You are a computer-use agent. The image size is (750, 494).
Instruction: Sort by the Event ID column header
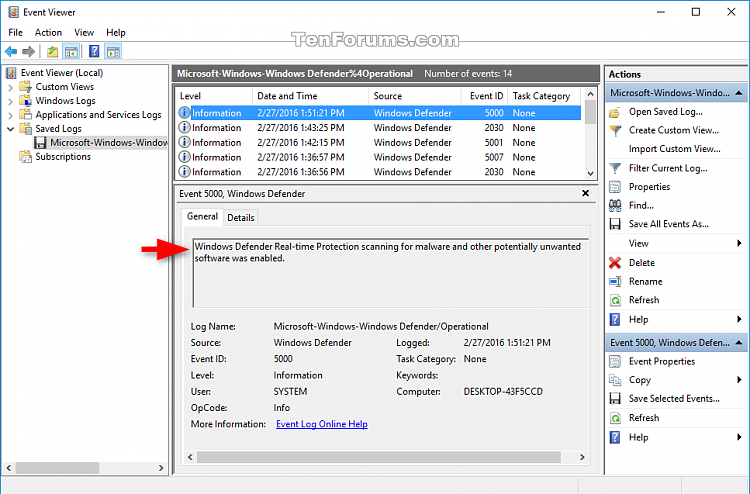click(485, 96)
